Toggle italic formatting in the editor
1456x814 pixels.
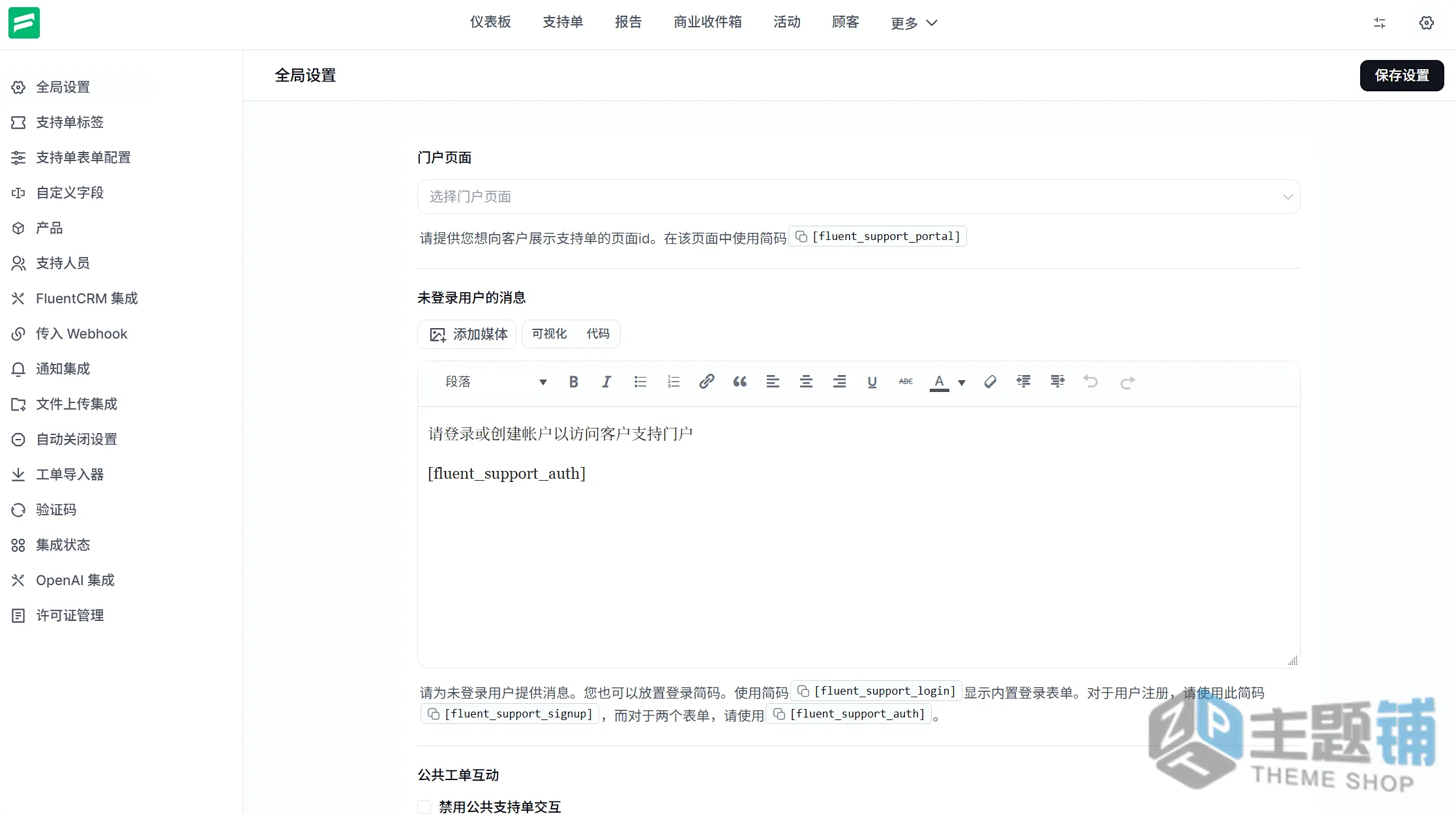tap(606, 382)
